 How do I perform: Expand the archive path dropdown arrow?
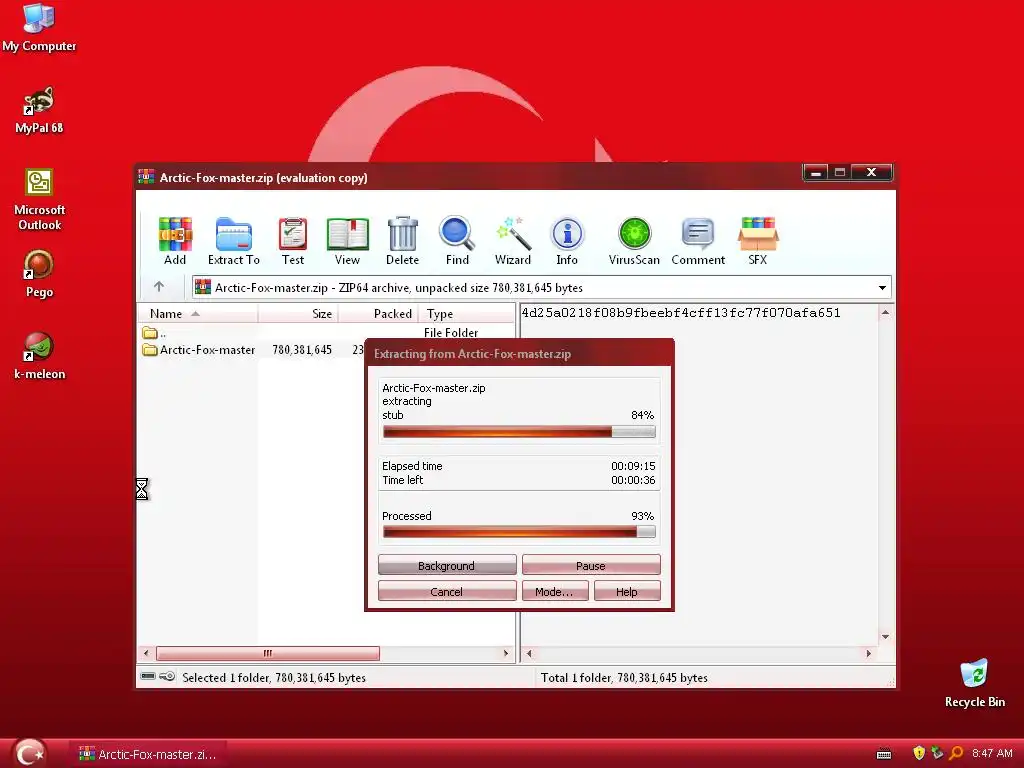[882, 287]
